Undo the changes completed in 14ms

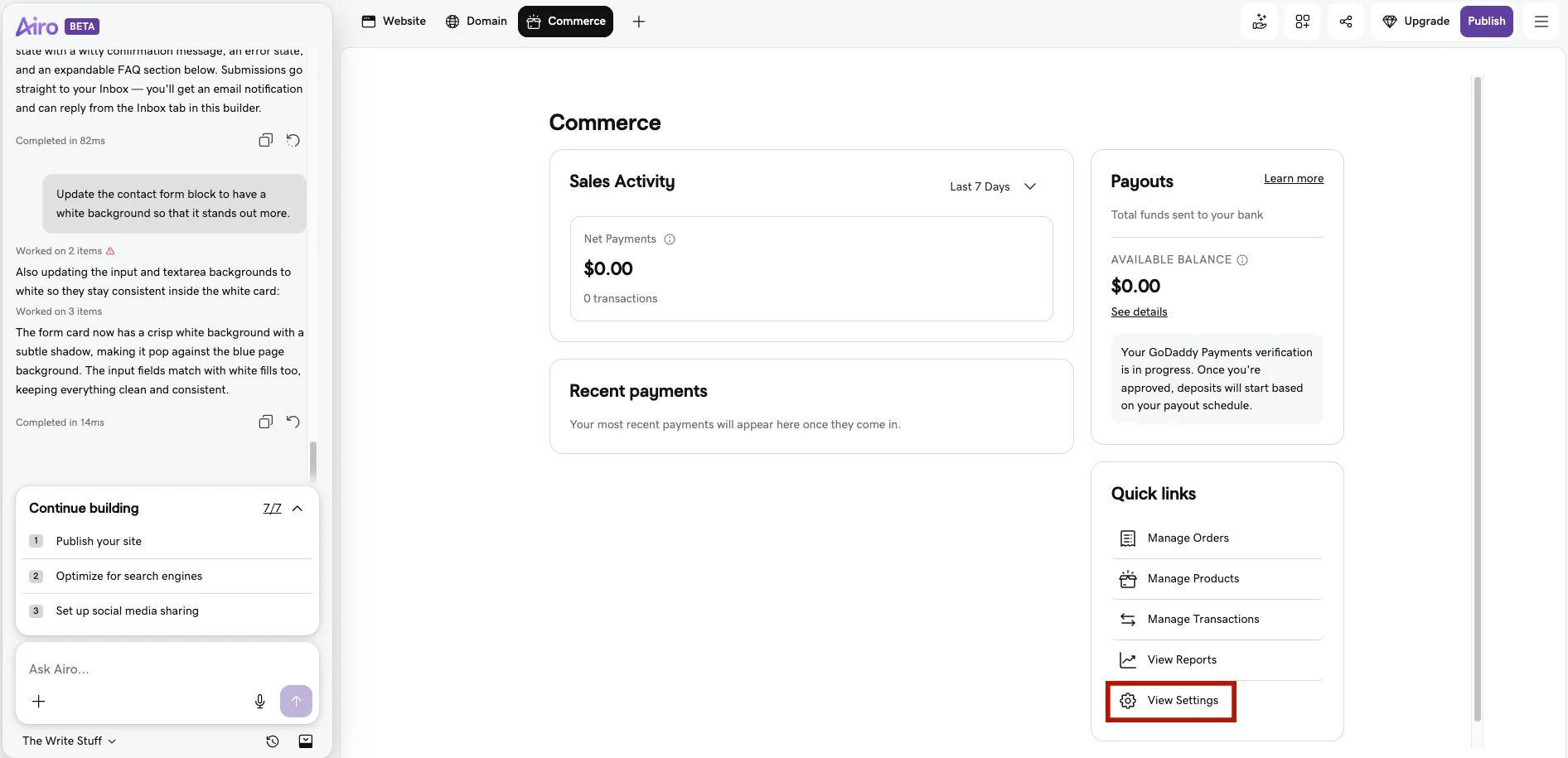pos(293,422)
